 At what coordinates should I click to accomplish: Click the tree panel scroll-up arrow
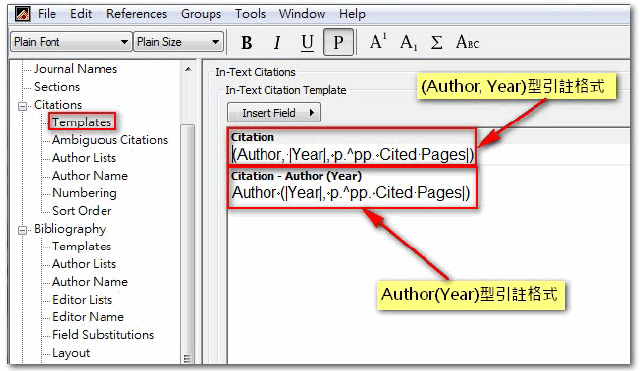188,69
